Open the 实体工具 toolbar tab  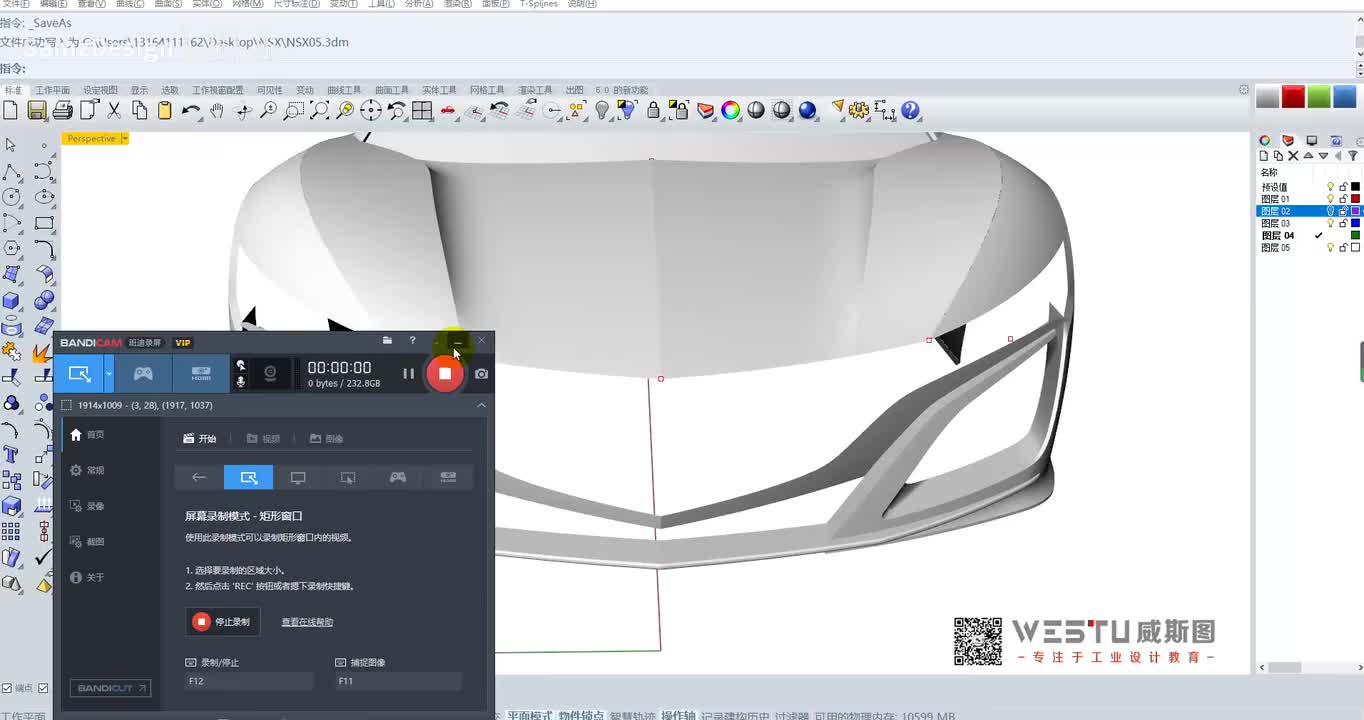click(439, 90)
